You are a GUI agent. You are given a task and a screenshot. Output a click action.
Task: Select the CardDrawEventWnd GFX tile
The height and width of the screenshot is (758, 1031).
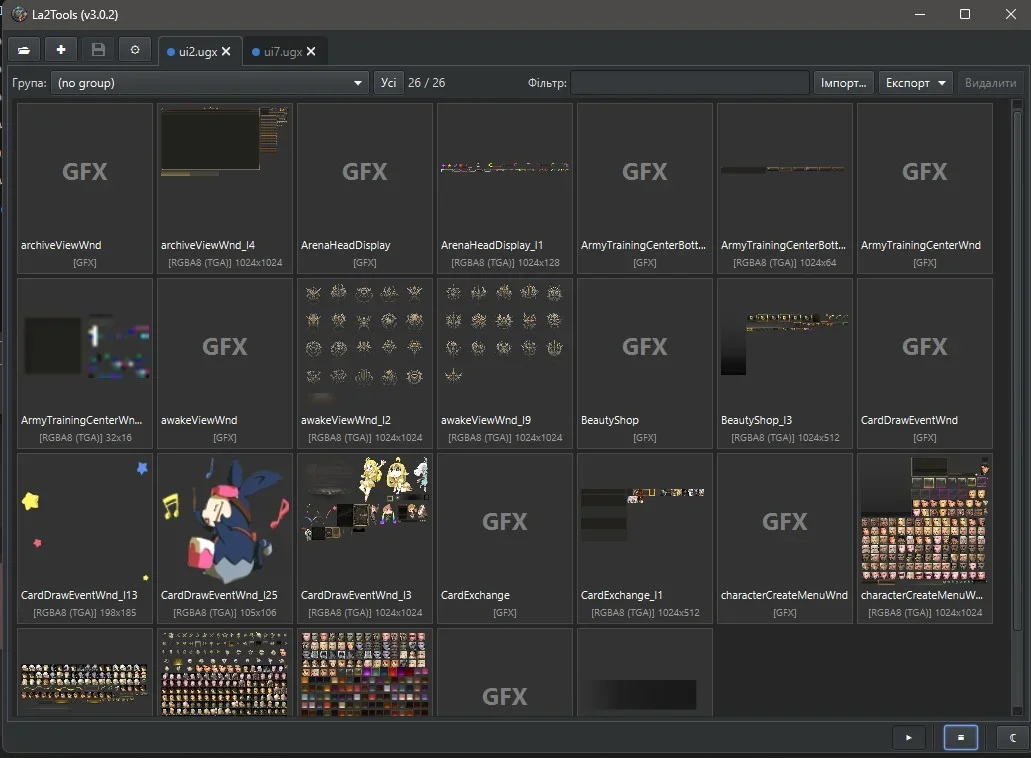pos(925,363)
